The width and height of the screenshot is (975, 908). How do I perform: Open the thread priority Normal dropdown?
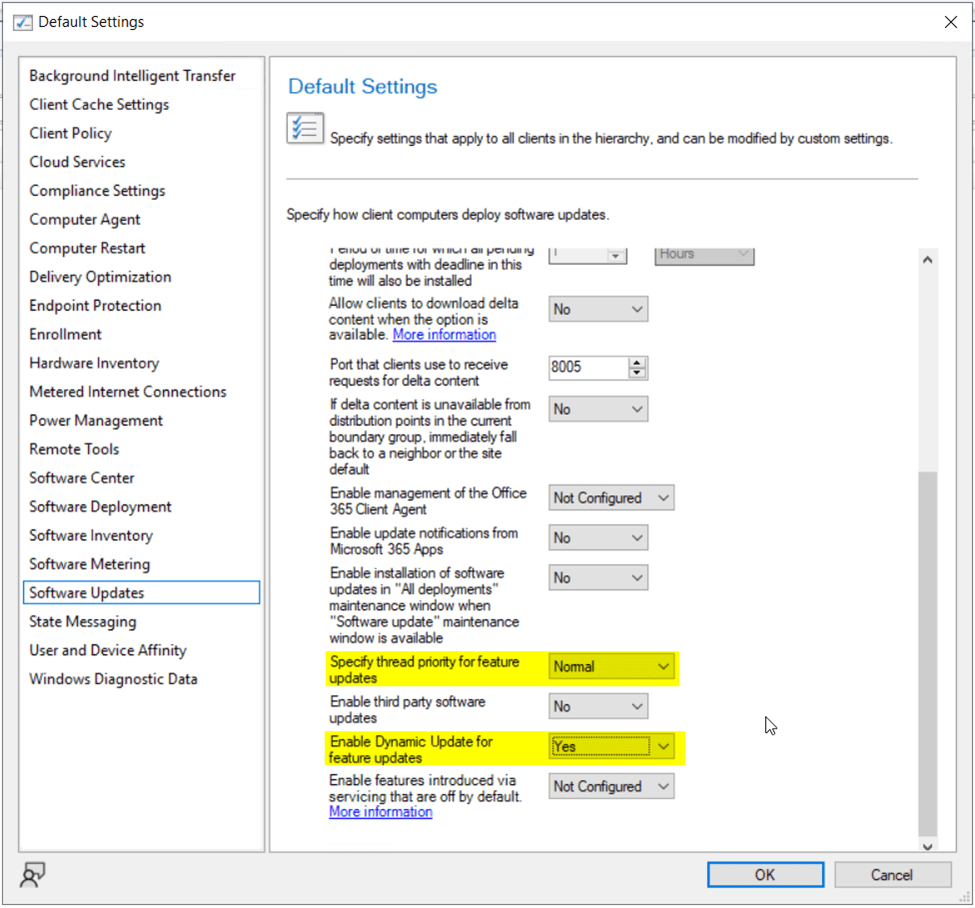pyautogui.click(x=611, y=666)
